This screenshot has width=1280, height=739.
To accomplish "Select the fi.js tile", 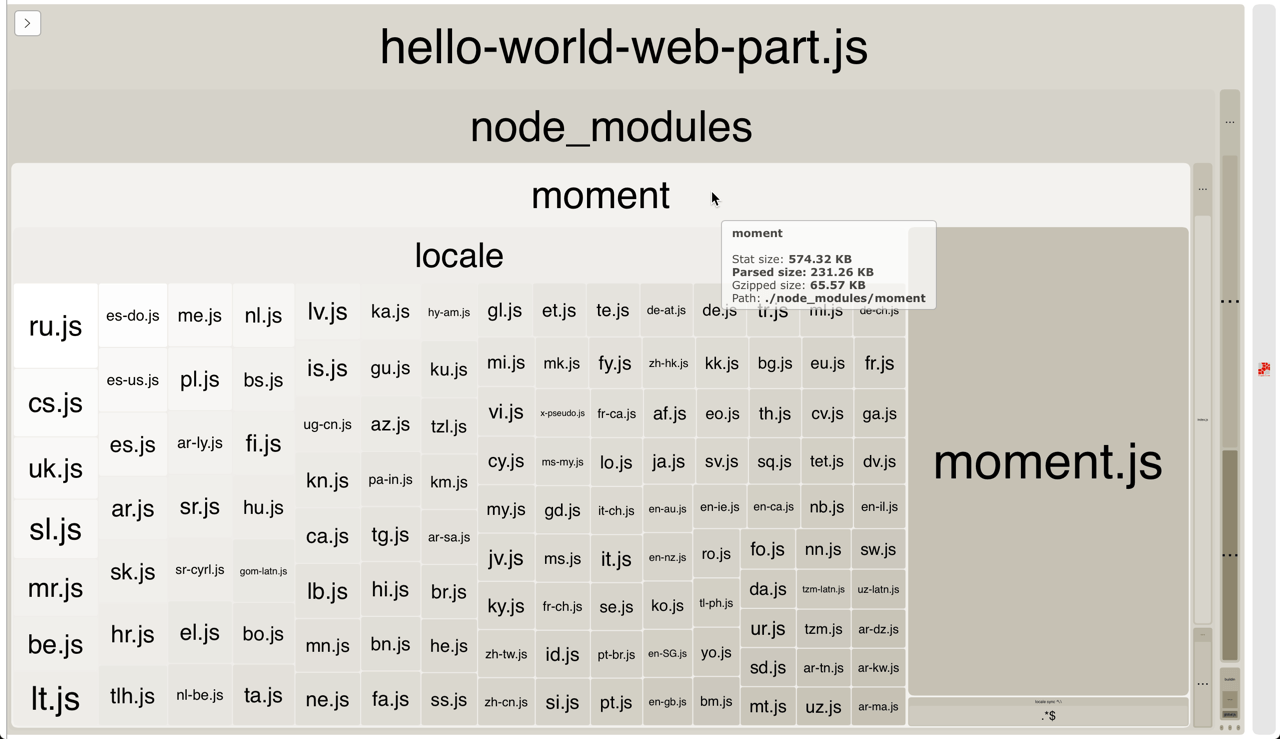I will tap(264, 443).
